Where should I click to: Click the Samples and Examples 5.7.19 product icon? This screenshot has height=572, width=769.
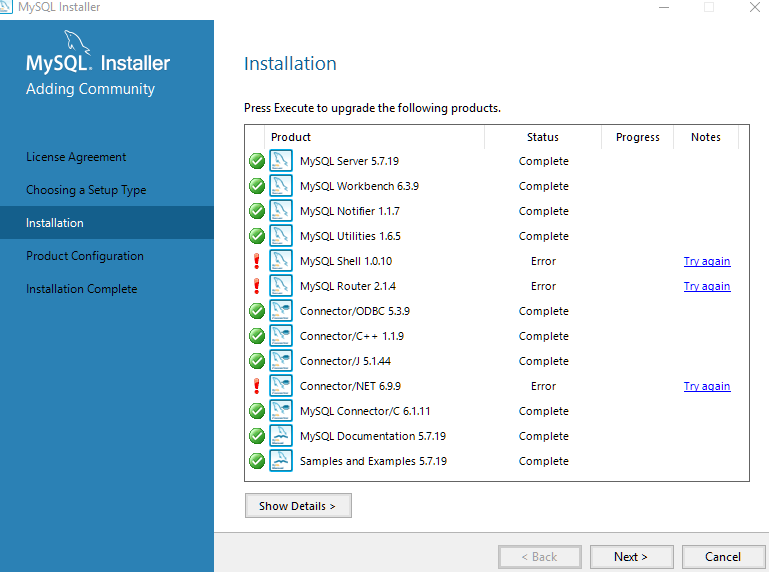click(x=281, y=461)
